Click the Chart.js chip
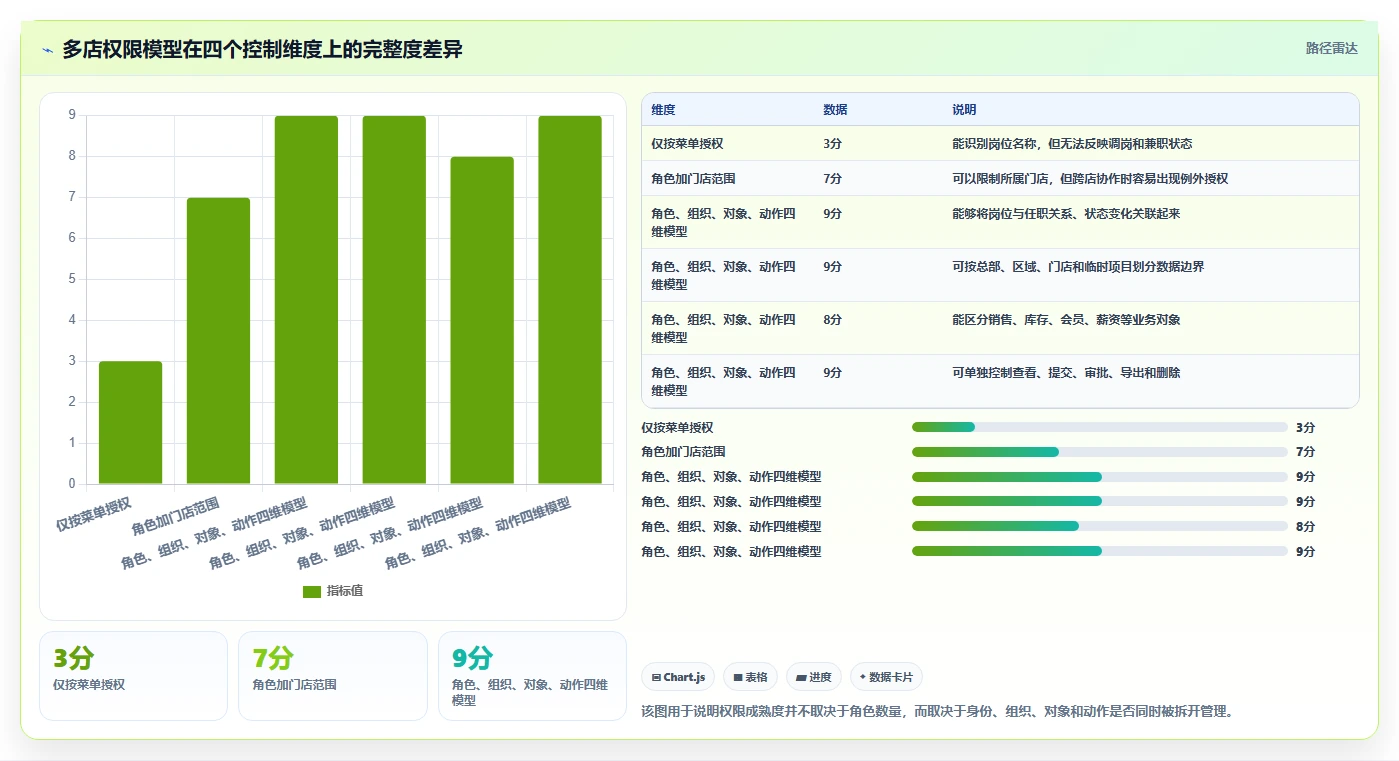Image resolution: width=1399 pixels, height=761 pixels. pyautogui.click(x=678, y=677)
